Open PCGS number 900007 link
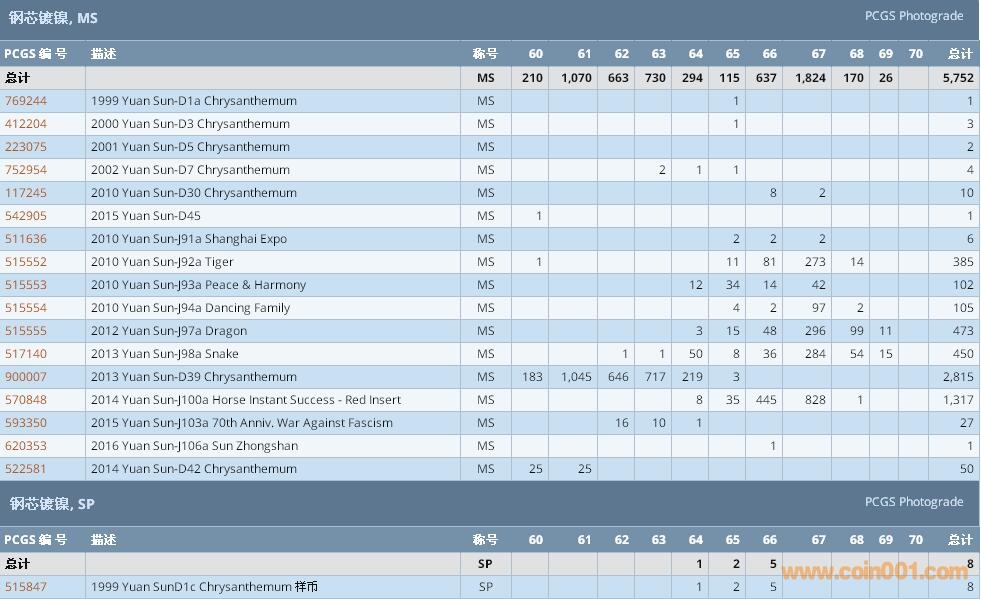Screen dimensions: 981x599 tap(26, 377)
